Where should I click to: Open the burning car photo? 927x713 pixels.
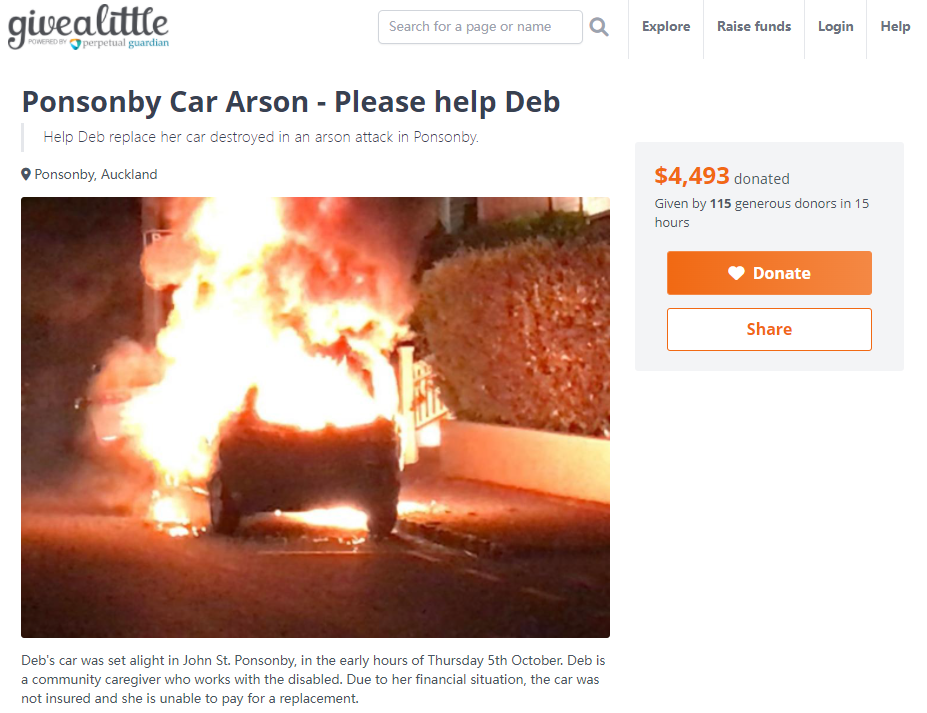click(x=315, y=417)
